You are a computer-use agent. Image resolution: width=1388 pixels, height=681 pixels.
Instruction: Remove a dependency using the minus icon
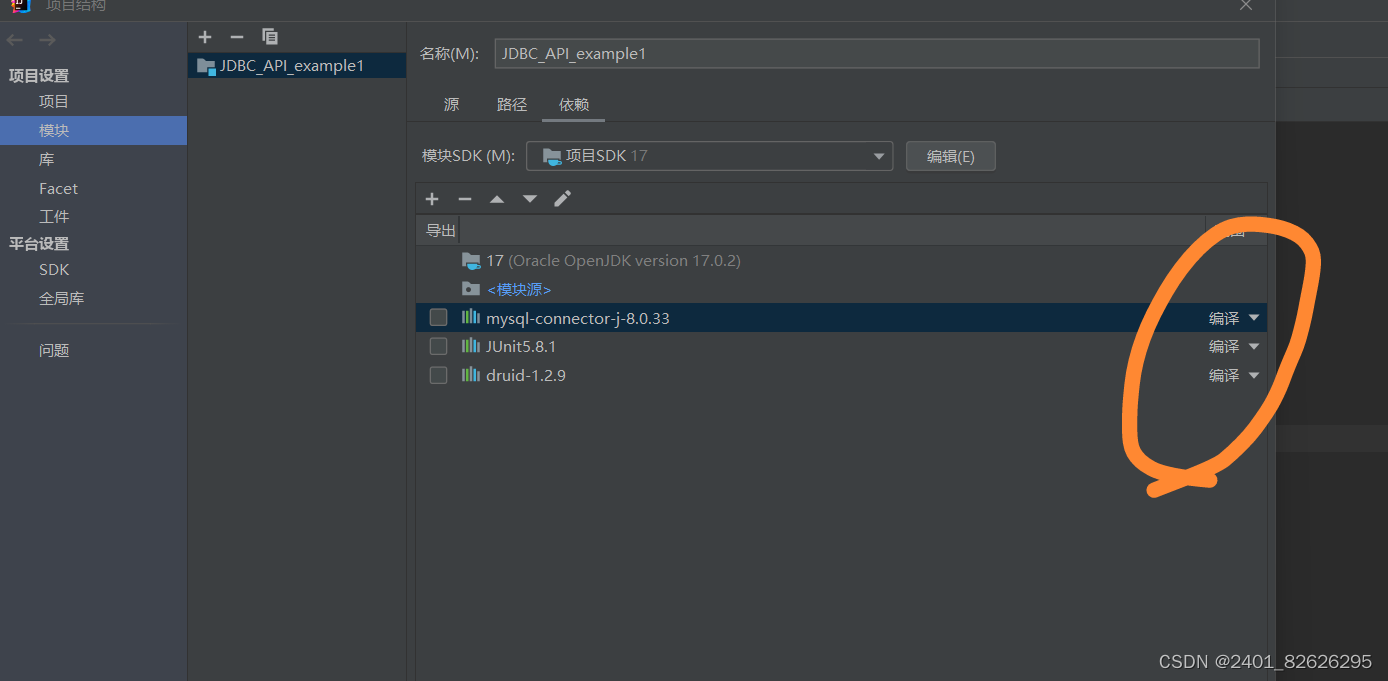click(x=464, y=198)
